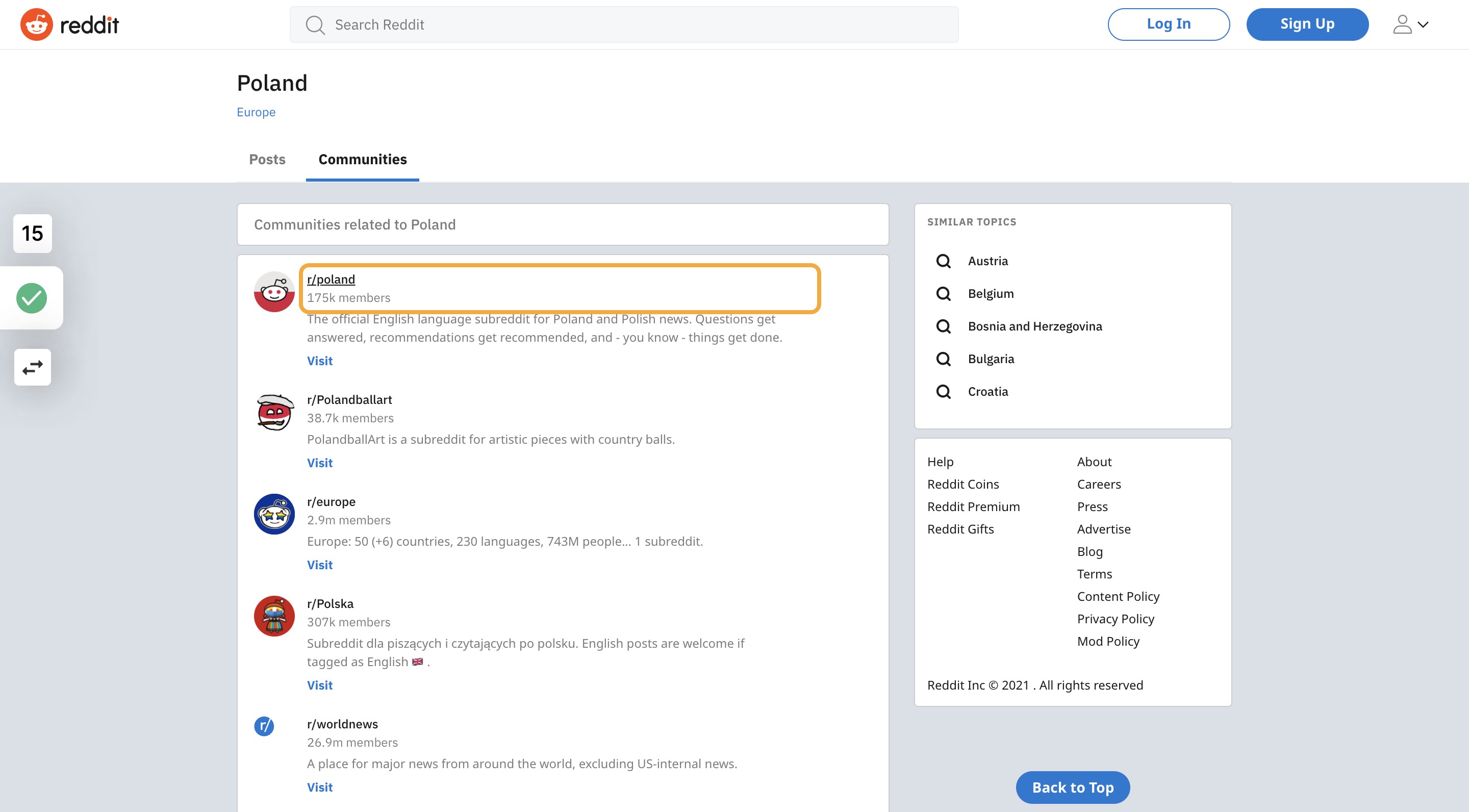Click the Reddit Premium footer link
This screenshot has width=1469, height=812.
pyautogui.click(x=973, y=506)
